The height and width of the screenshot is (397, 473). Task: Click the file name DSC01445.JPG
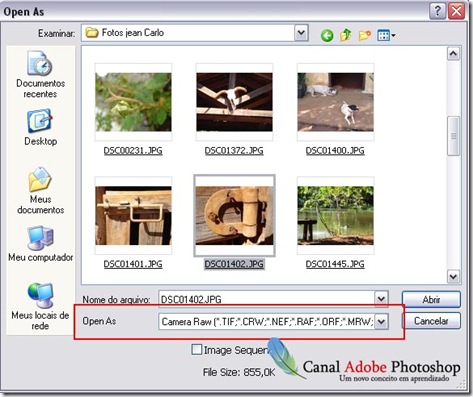[x=335, y=264]
